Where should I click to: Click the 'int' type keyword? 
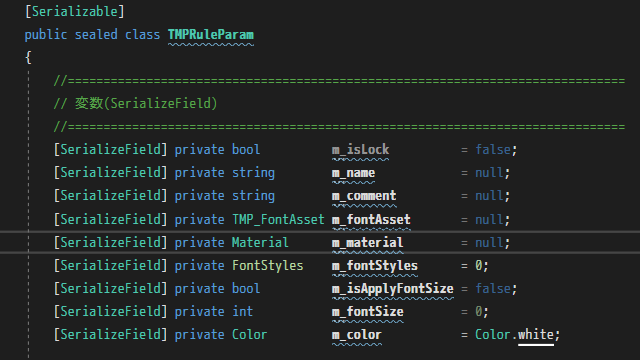point(243,312)
